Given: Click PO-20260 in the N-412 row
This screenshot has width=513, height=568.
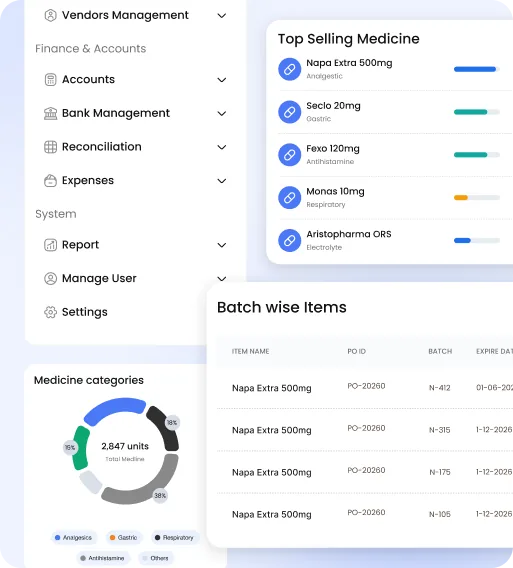Looking at the screenshot, I should coord(366,386).
